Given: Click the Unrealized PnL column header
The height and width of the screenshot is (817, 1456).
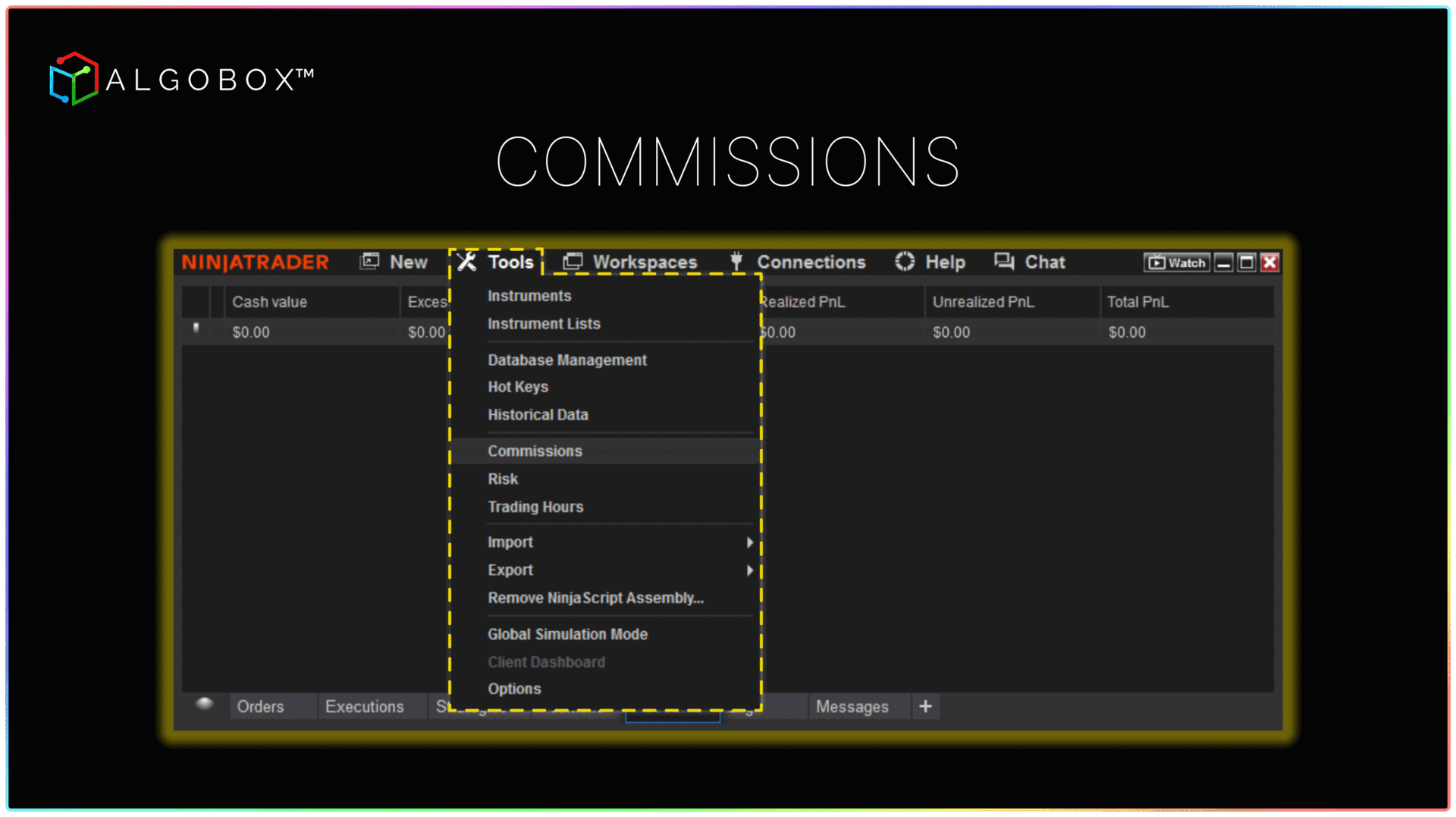Looking at the screenshot, I should pyautogui.click(x=983, y=302).
